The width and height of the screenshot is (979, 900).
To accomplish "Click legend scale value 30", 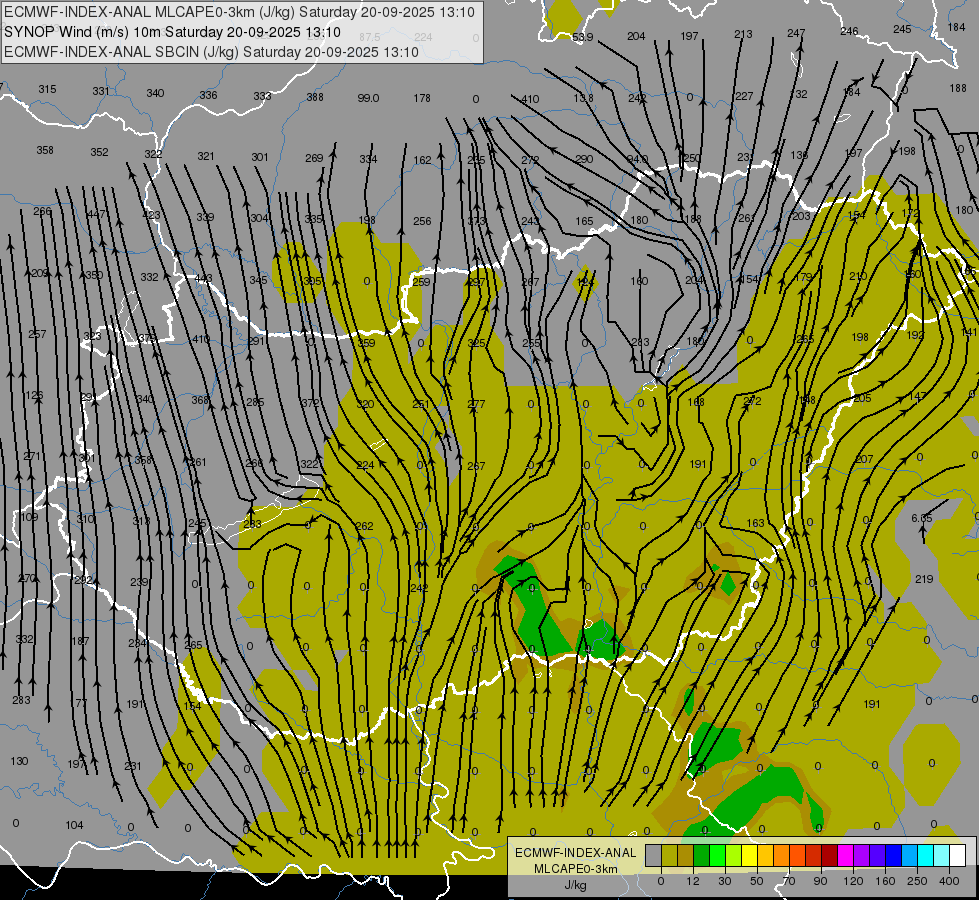I will coord(725,881).
